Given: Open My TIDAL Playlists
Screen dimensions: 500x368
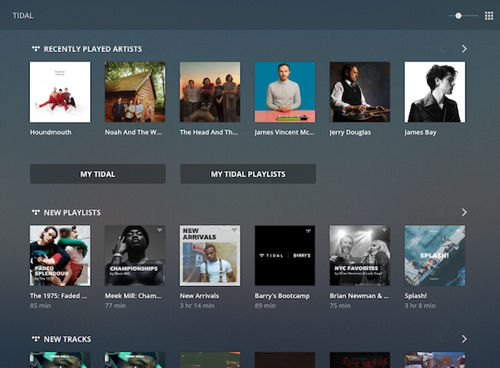Looking at the screenshot, I should pyautogui.click(x=248, y=174).
